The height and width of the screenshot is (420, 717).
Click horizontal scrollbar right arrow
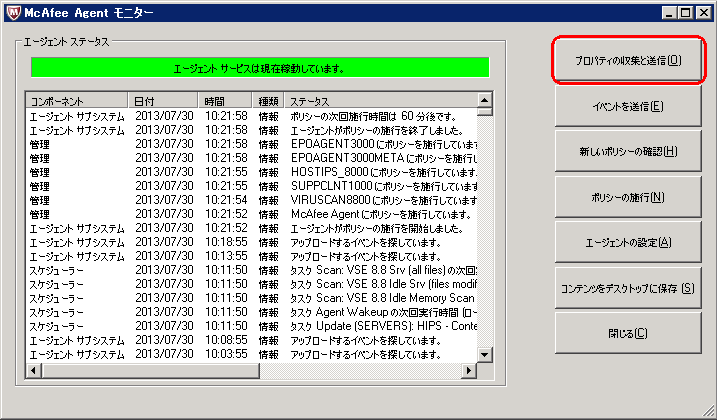pos(469,370)
